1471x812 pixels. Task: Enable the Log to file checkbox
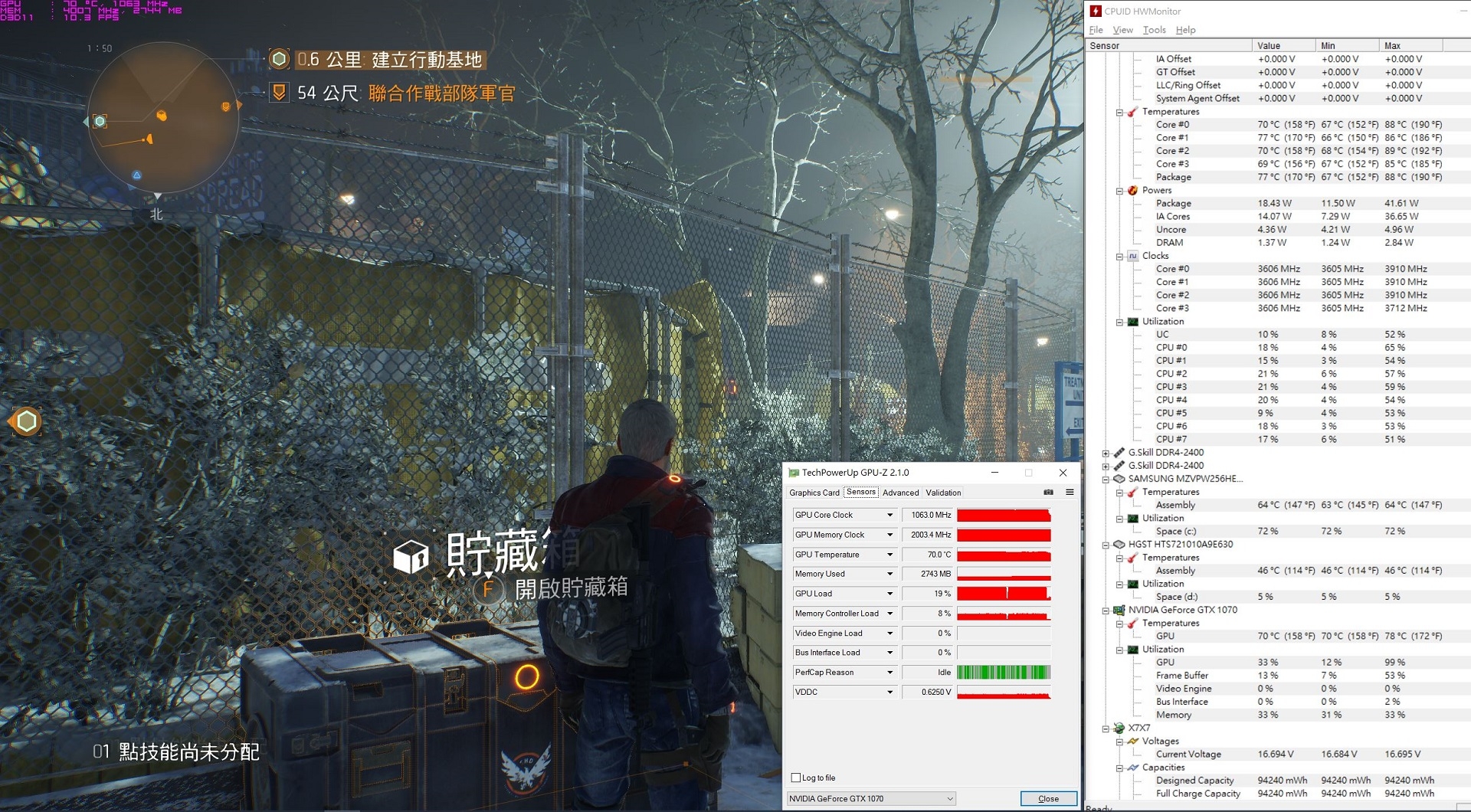pyautogui.click(x=795, y=778)
